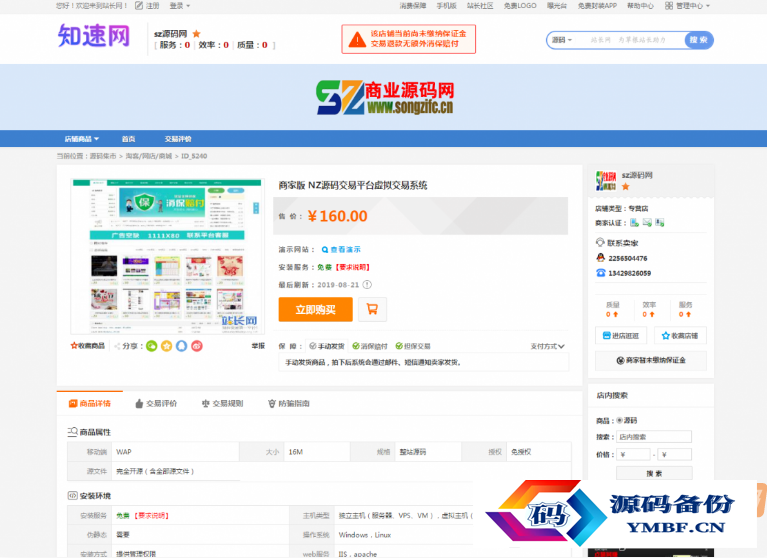Screen dimensions: 767x558
Task: Share via blue QQ bell icon
Action: click(x=181, y=346)
